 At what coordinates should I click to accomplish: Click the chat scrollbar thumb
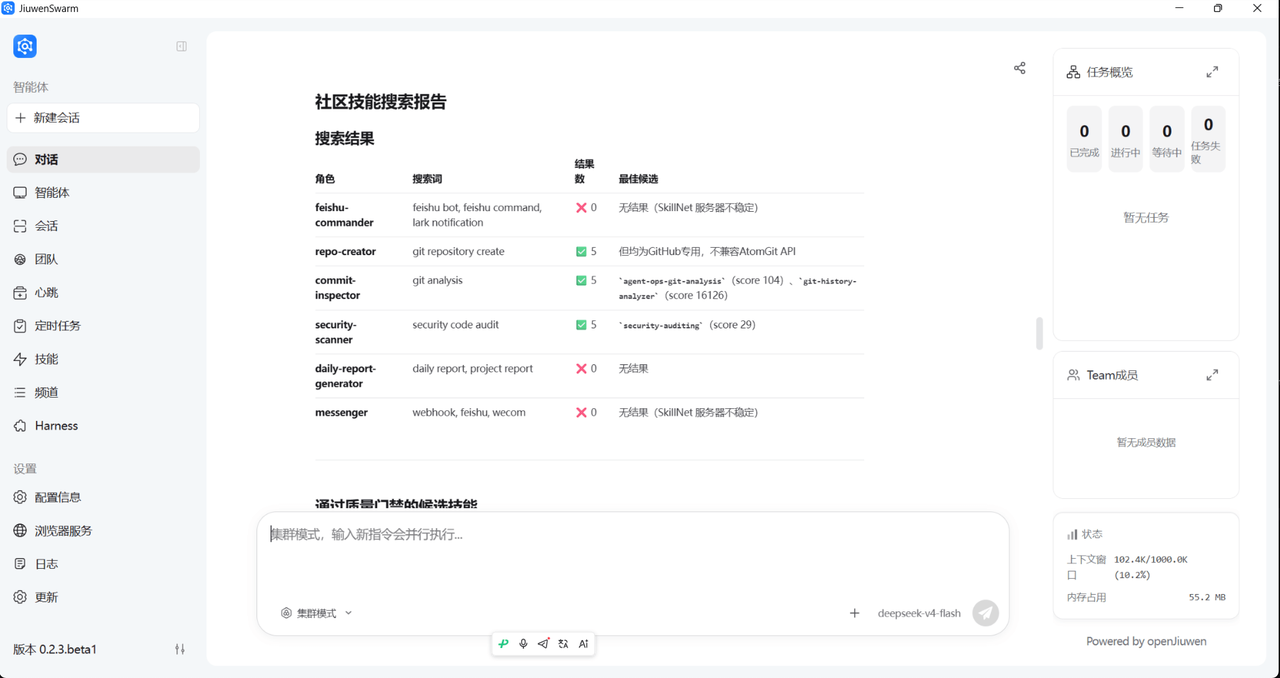point(1039,334)
